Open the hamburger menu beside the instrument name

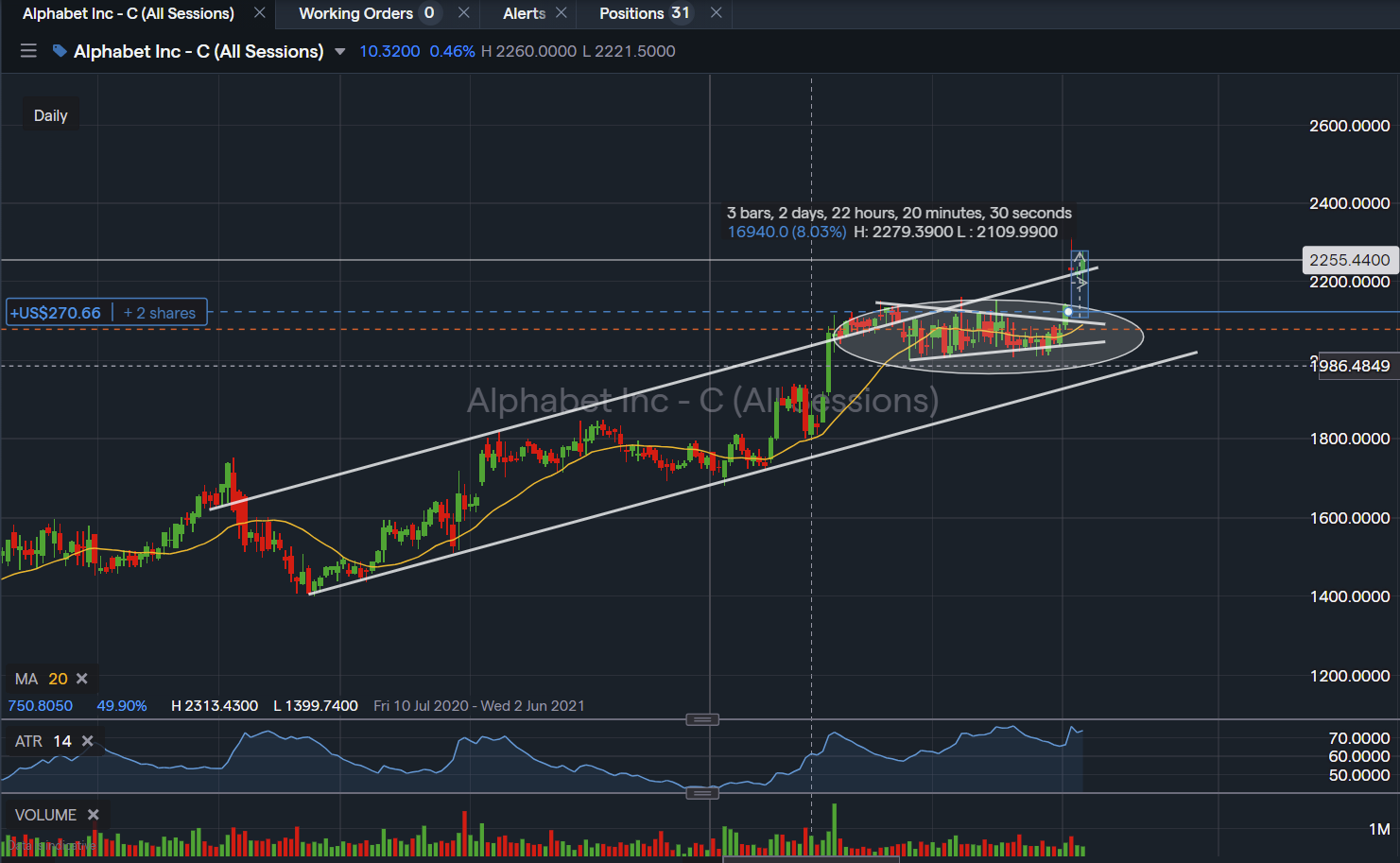point(28,51)
